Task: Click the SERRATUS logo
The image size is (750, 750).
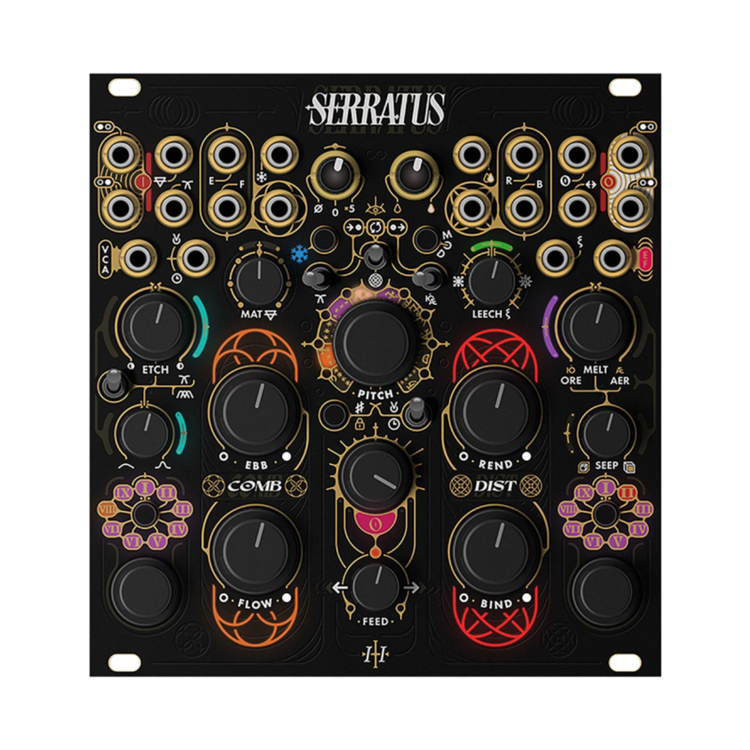Action: coord(376,109)
